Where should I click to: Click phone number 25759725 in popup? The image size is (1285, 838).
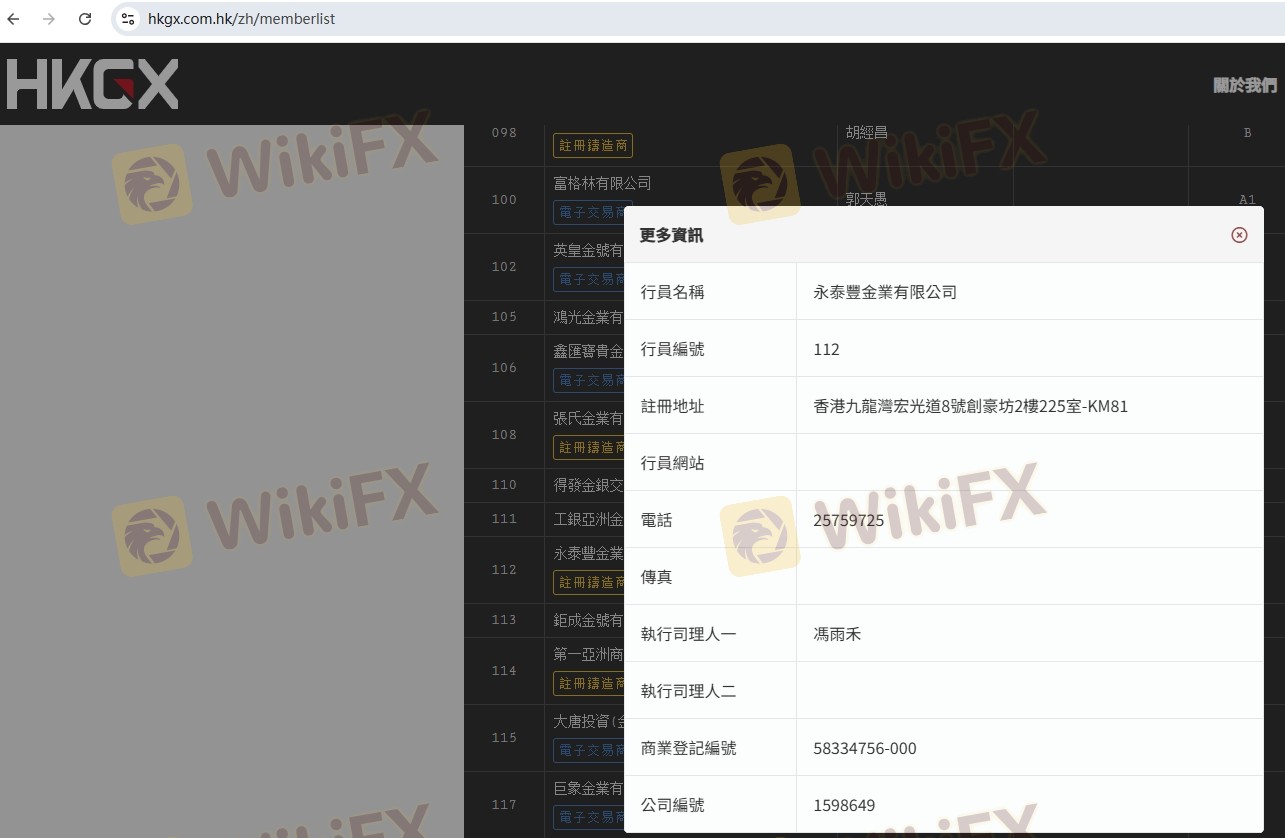click(x=848, y=520)
